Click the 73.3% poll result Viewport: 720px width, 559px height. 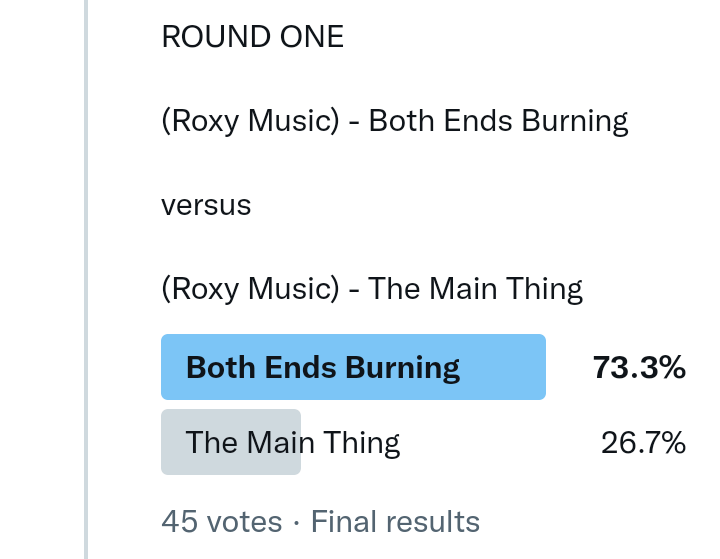(x=639, y=367)
